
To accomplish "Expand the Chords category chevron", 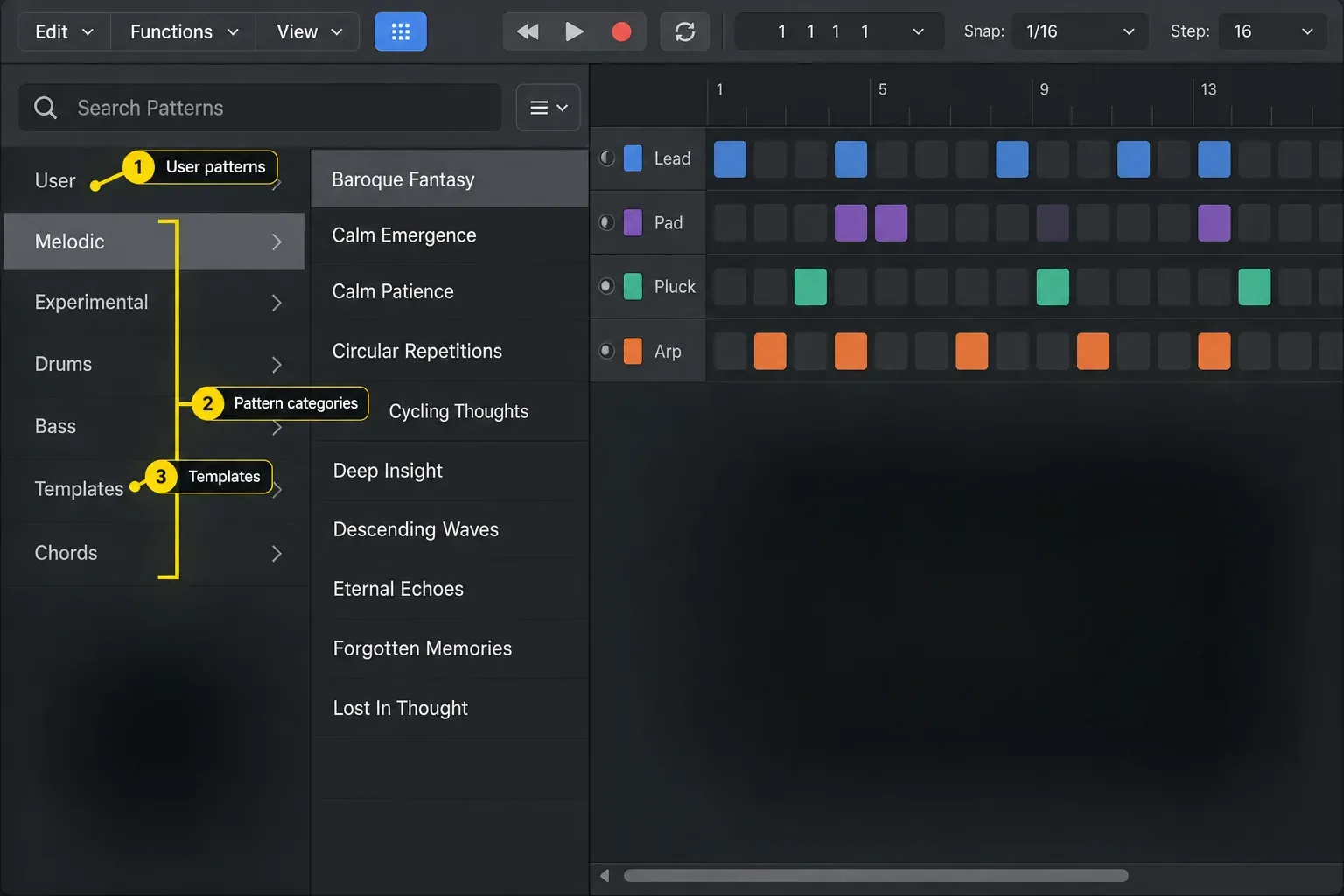I will click(x=276, y=554).
